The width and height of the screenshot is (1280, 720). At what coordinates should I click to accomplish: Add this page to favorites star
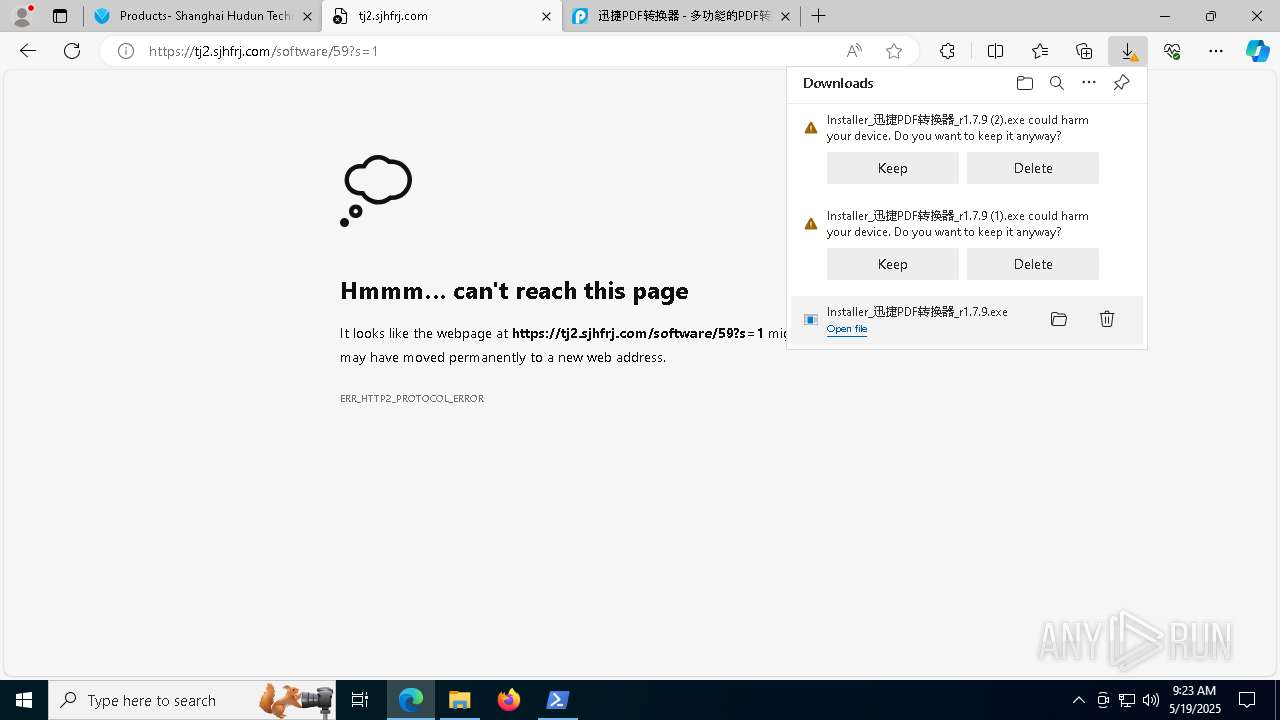tap(894, 51)
